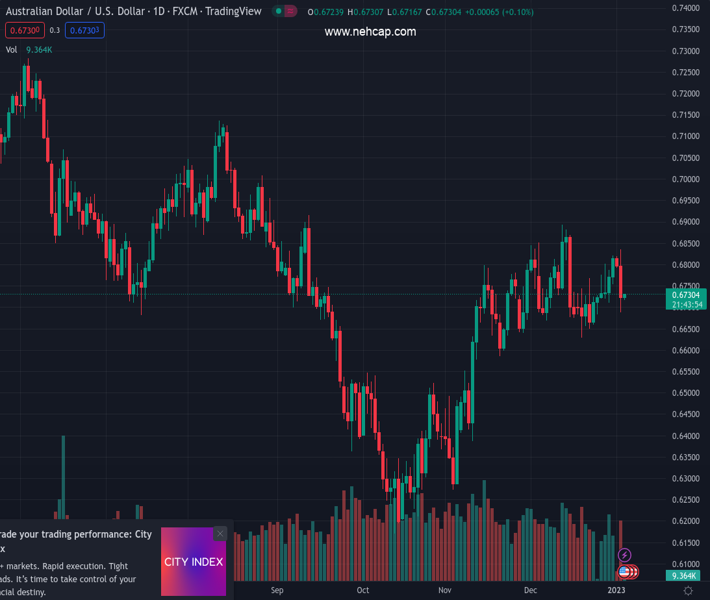Click the green volume label 9.364K on axis
Image resolution: width=710 pixels, height=600 pixels.
click(685, 576)
